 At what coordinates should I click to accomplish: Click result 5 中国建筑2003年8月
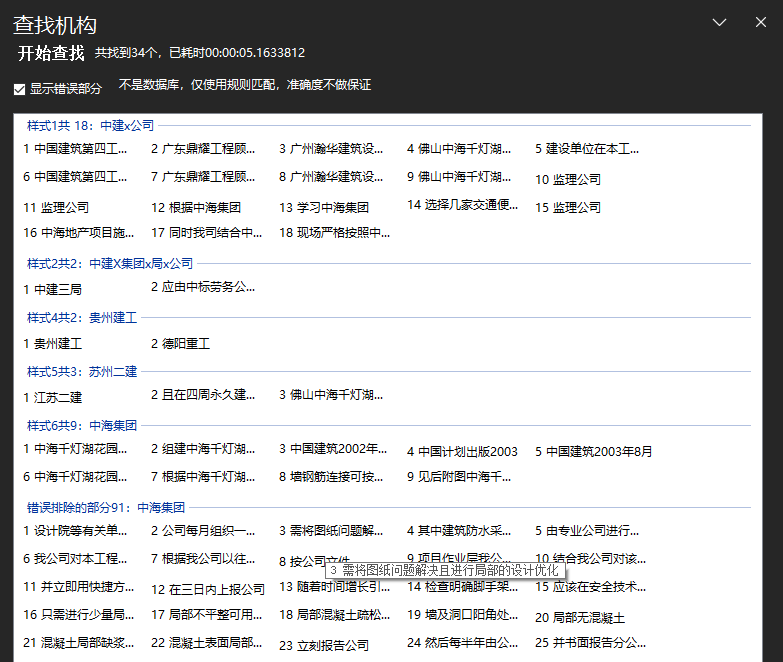(593, 452)
